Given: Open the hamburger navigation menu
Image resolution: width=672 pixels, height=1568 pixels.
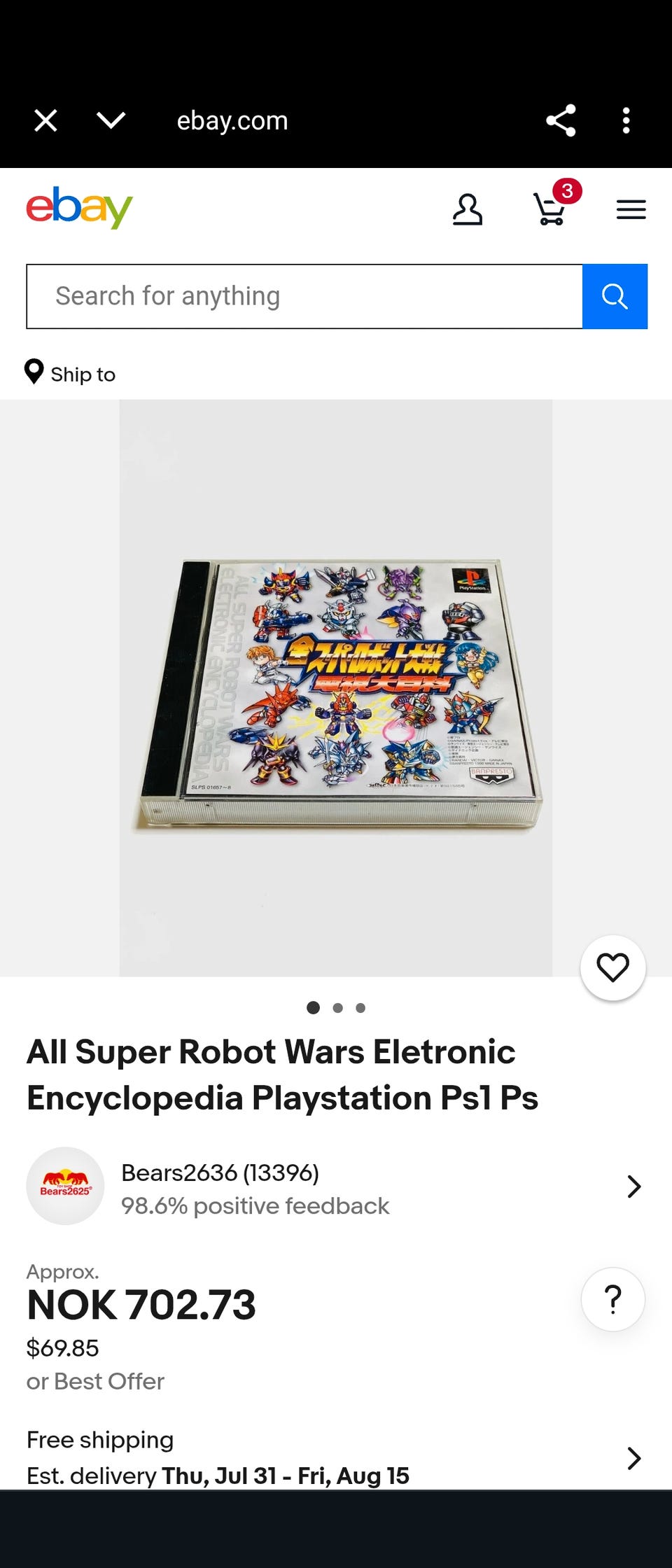Looking at the screenshot, I should [x=631, y=209].
